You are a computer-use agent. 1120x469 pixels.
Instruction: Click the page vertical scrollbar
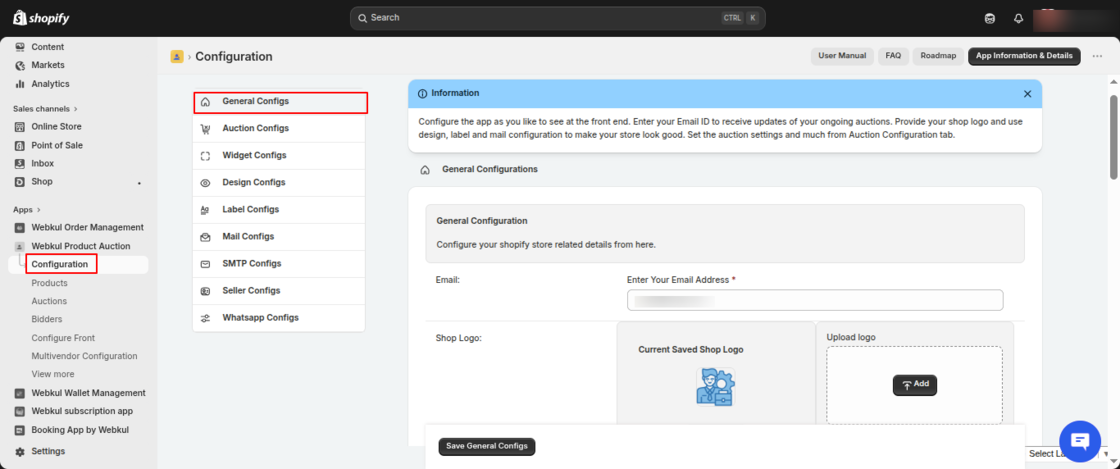pos(1114,137)
